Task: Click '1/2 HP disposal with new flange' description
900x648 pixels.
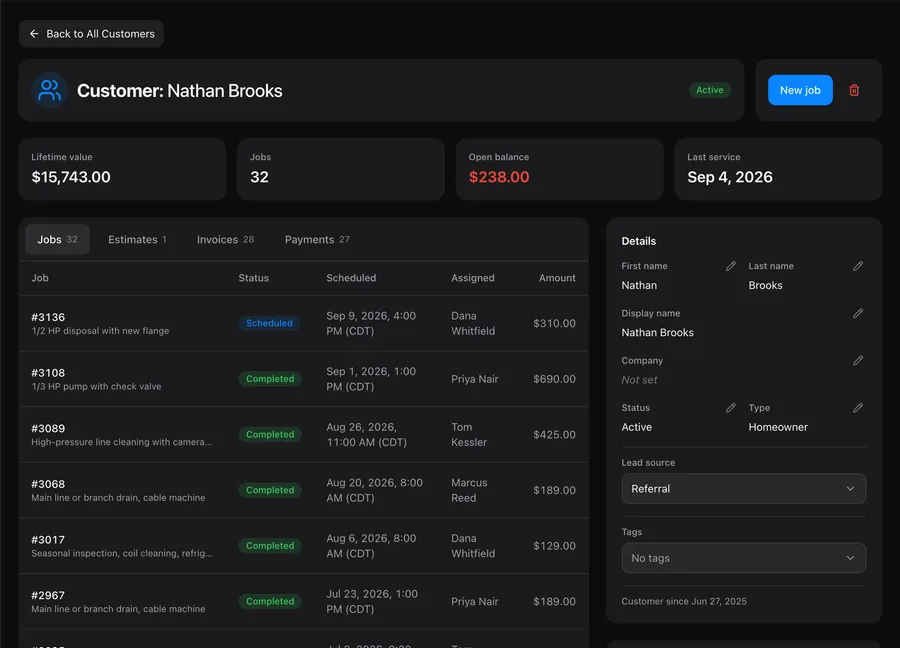Action: 100,331
